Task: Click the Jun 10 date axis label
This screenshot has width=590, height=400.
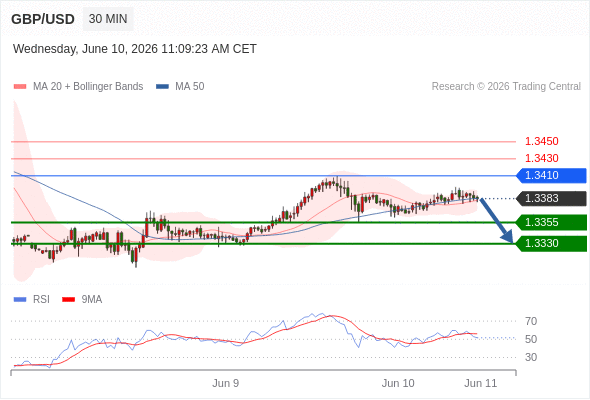Action: 398,383
